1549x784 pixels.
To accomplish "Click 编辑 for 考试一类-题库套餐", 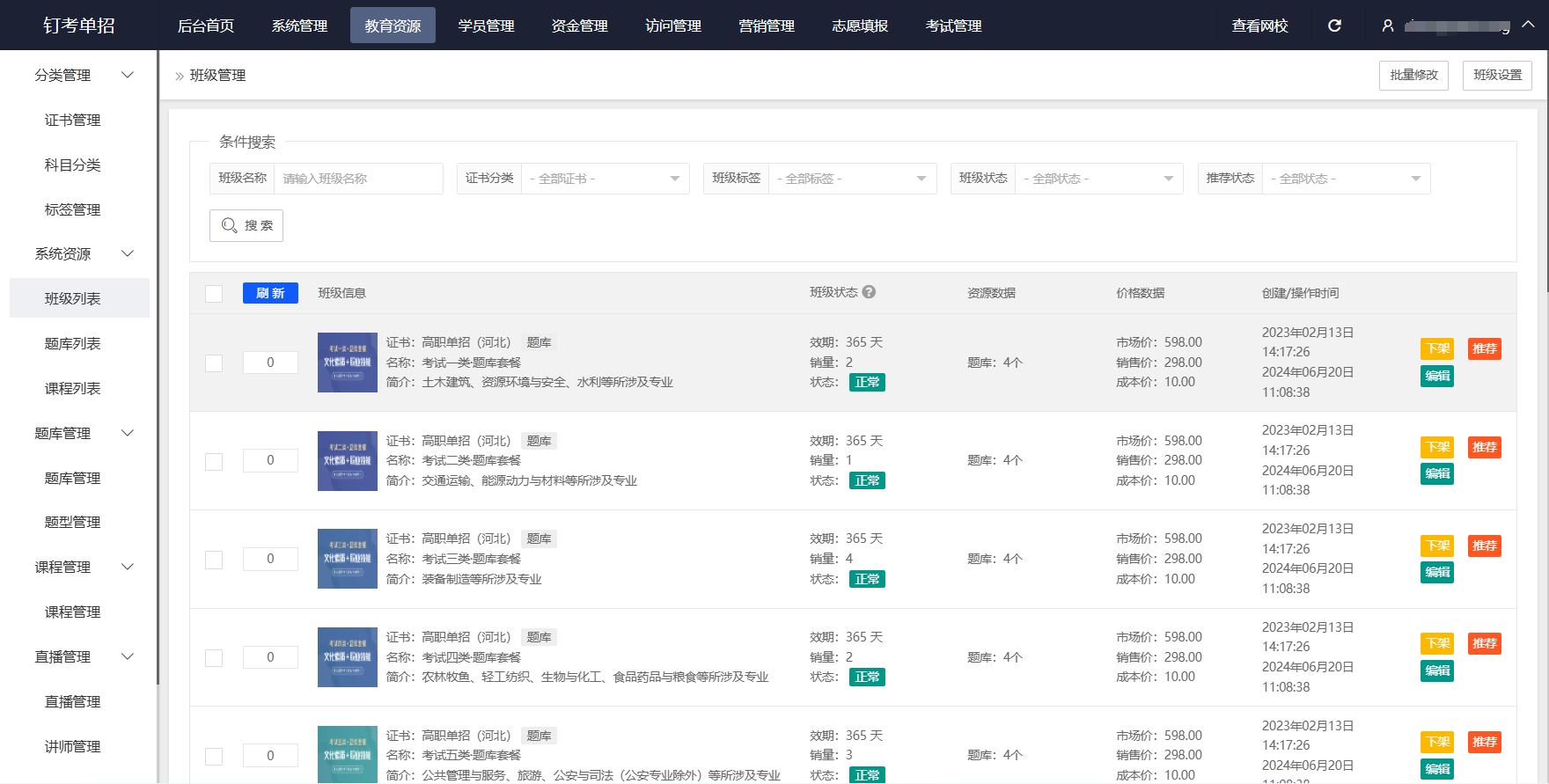I will pyautogui.click(x=1437, y=376).
